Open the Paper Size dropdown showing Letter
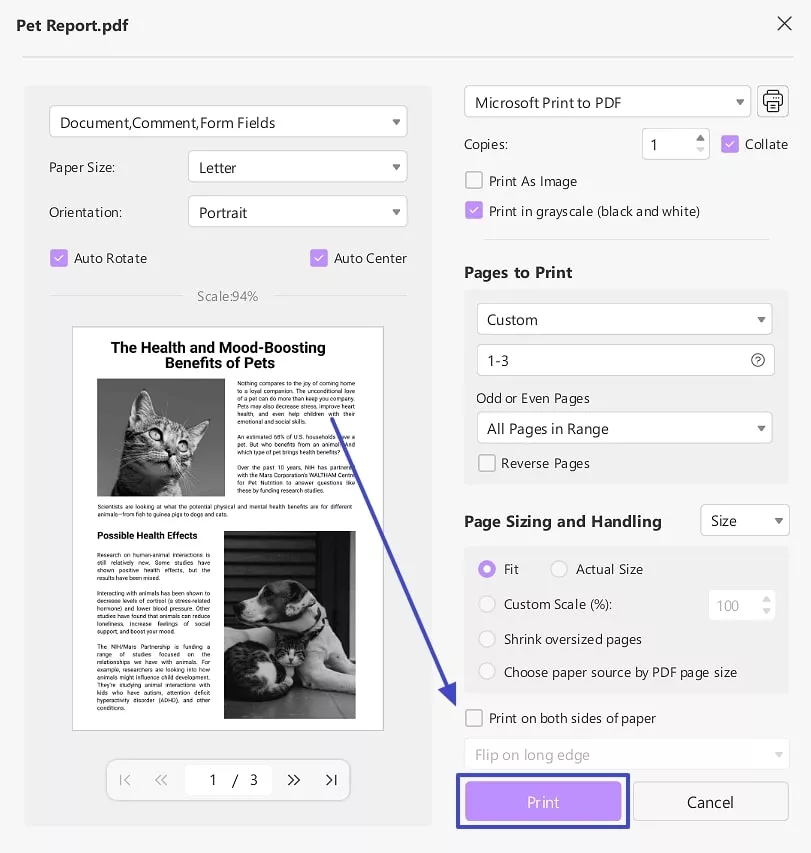Image resolution: width=811 pixels, height=853 pixels. [297, 167]
